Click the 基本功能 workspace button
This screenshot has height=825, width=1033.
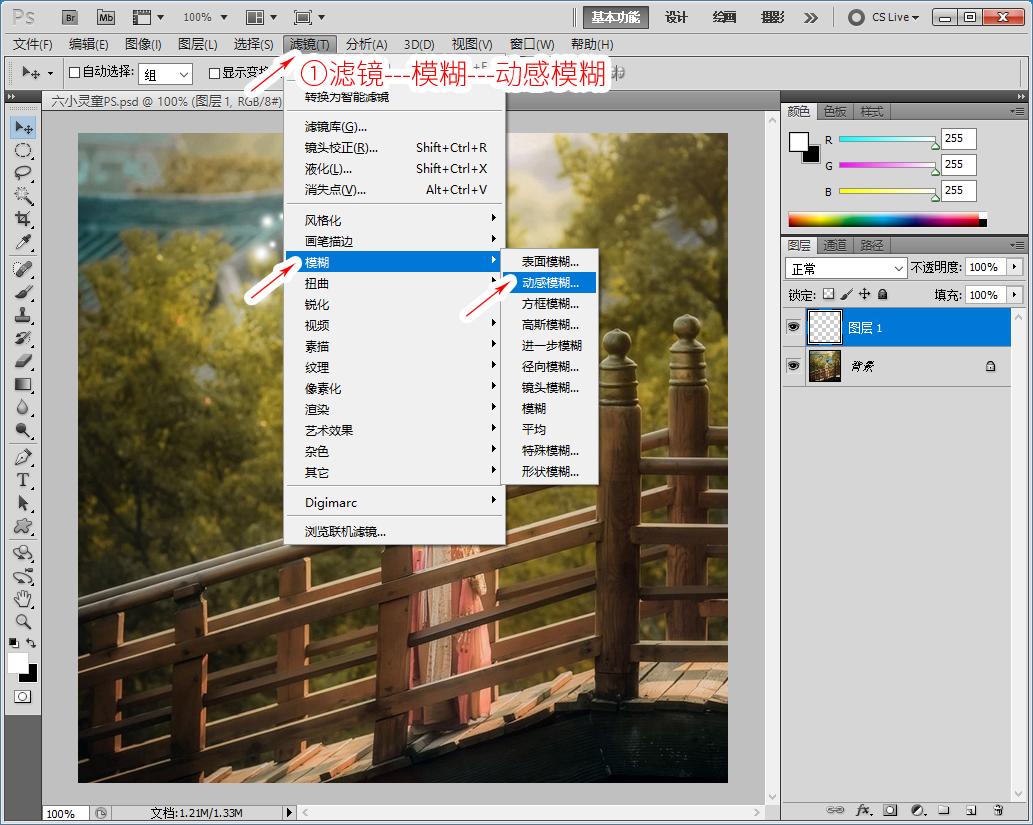coord(618,17)
